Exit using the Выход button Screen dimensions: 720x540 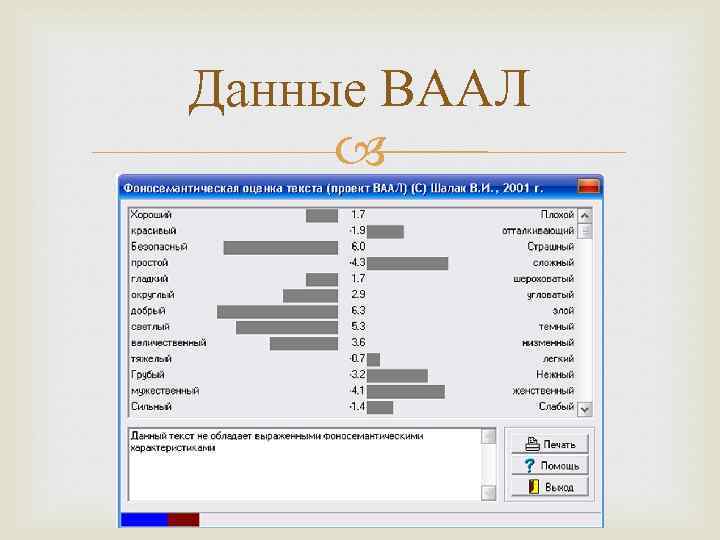tap(550, 487)
